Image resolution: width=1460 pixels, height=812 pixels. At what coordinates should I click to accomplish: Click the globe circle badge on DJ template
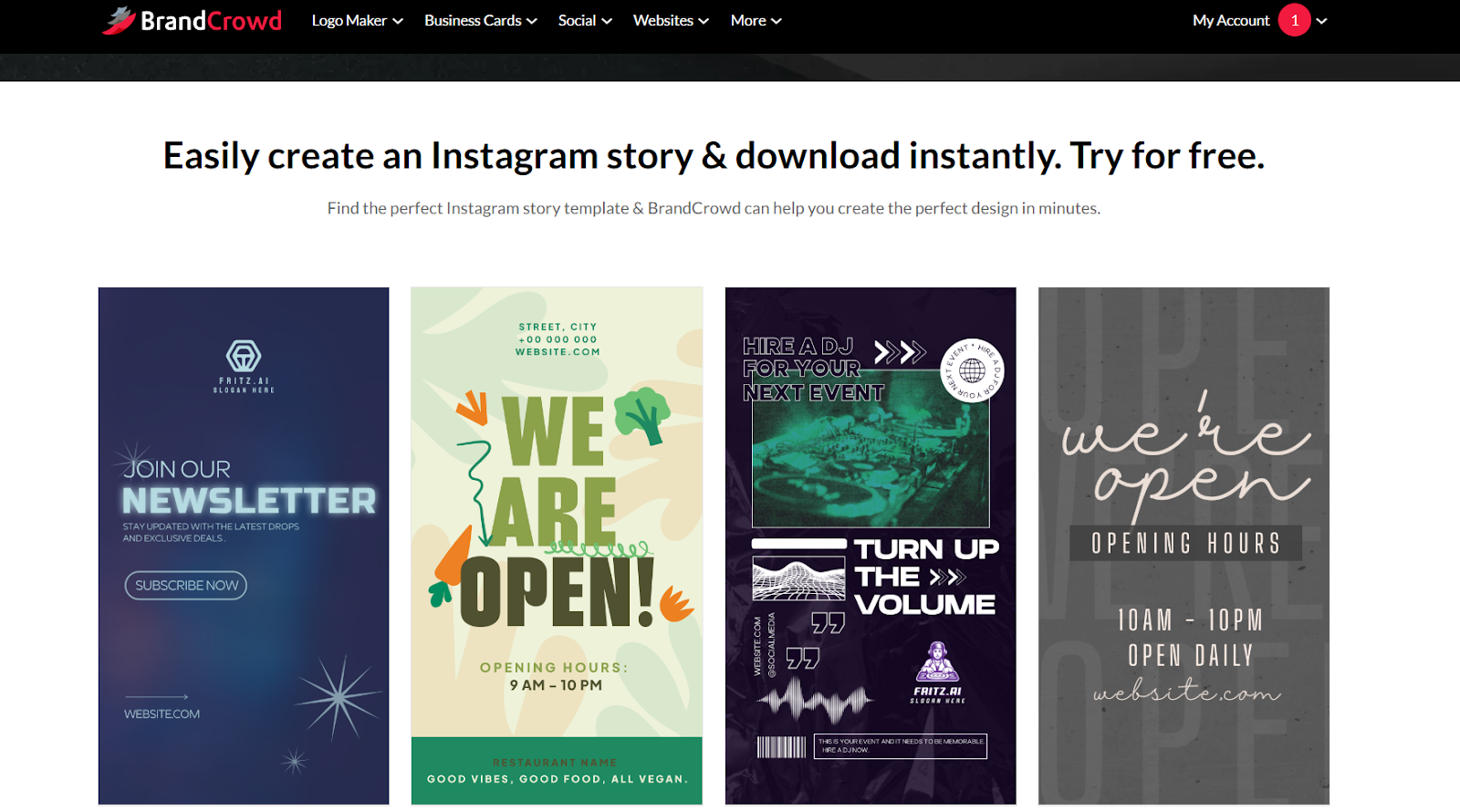972,370
